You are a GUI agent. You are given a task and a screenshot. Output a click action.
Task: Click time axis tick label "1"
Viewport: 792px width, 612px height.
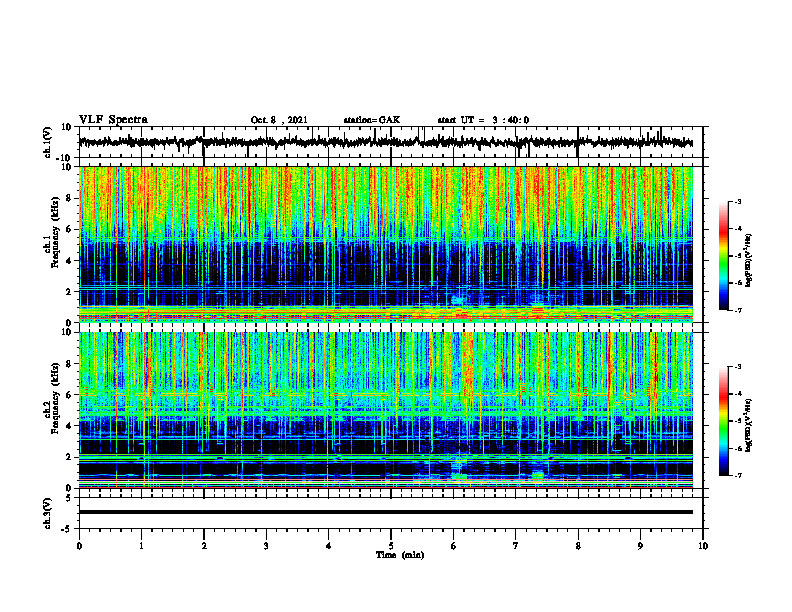[141, 546]
